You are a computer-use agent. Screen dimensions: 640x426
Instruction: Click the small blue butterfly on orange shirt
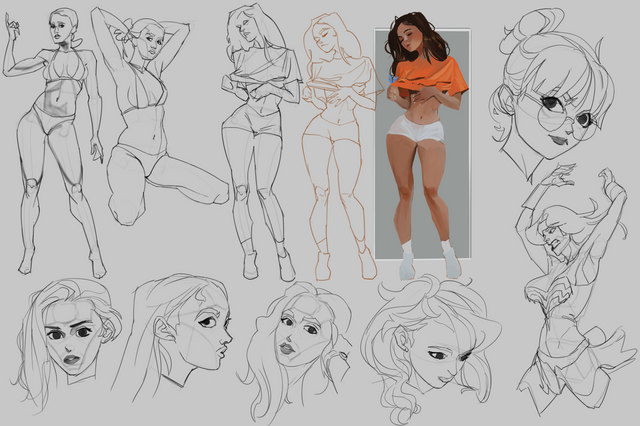[x=393, y=79]
